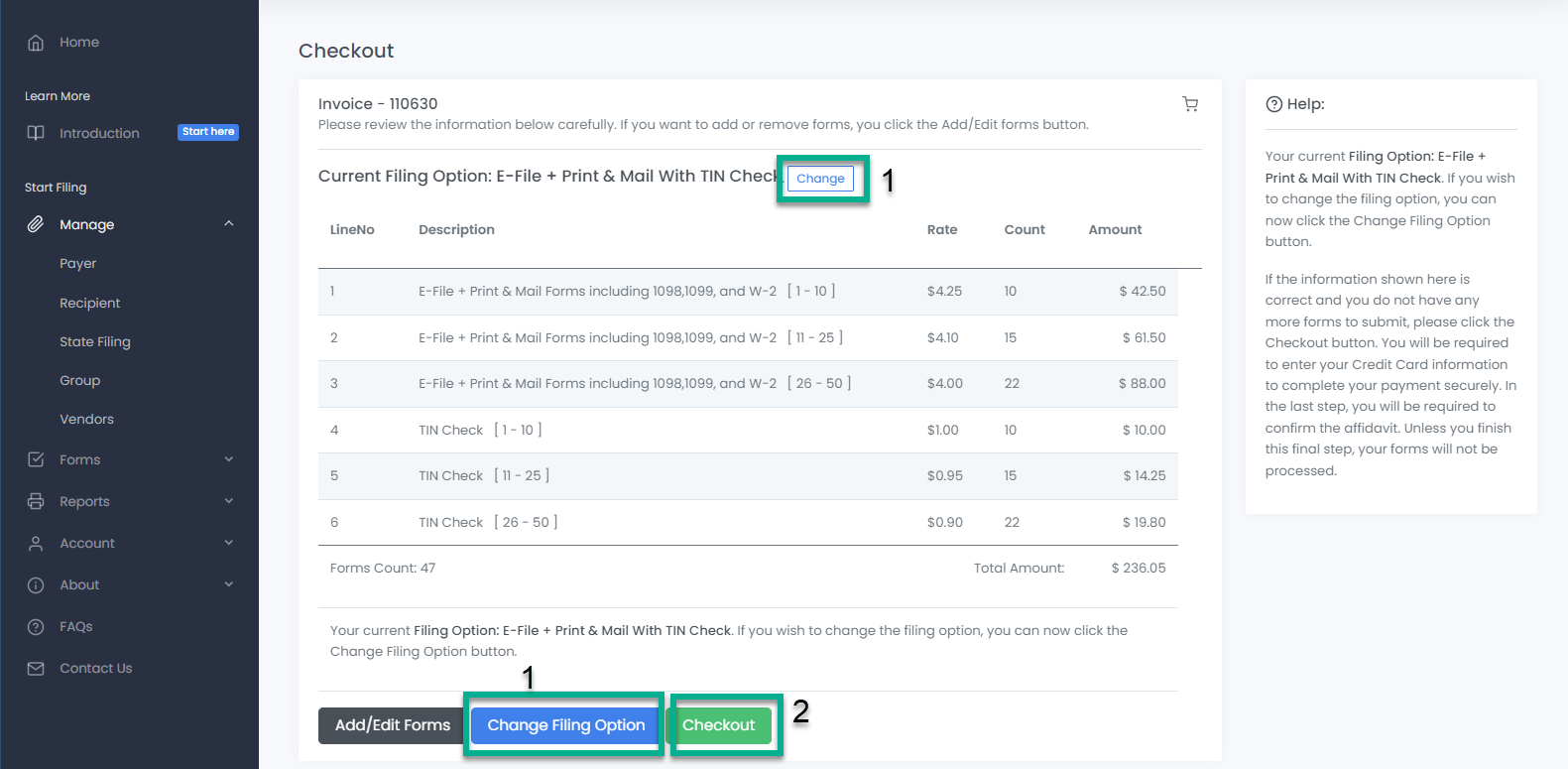
Task: Click the Manage paperclip icon
Action: [x=36, y=224]
